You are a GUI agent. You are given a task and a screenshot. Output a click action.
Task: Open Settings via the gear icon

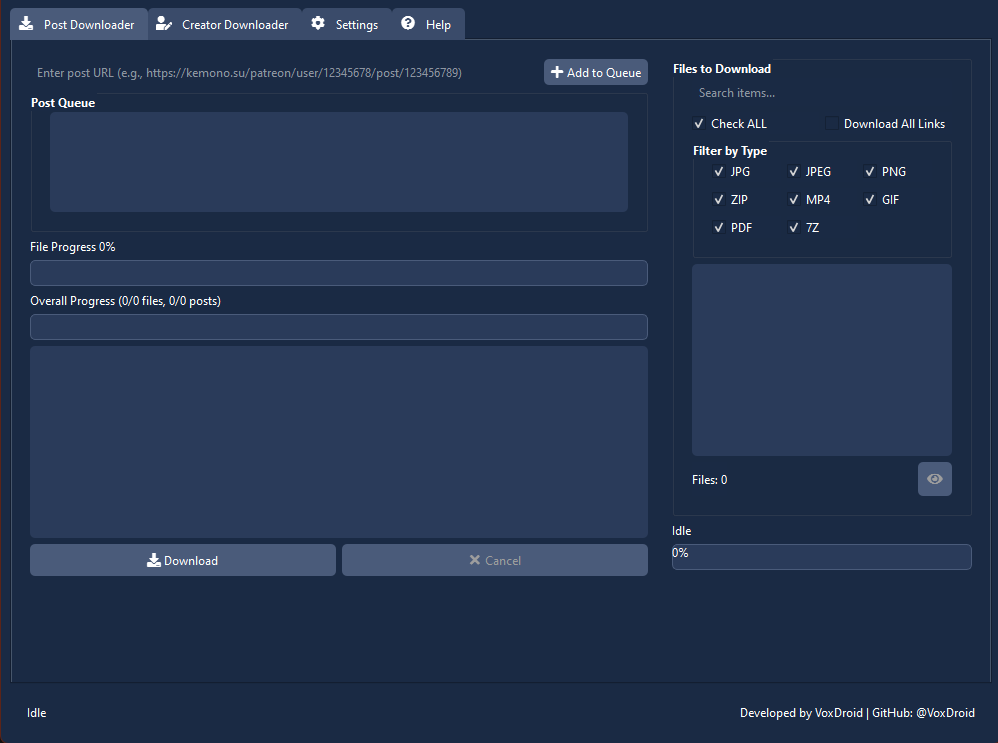(x=317, y=23)
